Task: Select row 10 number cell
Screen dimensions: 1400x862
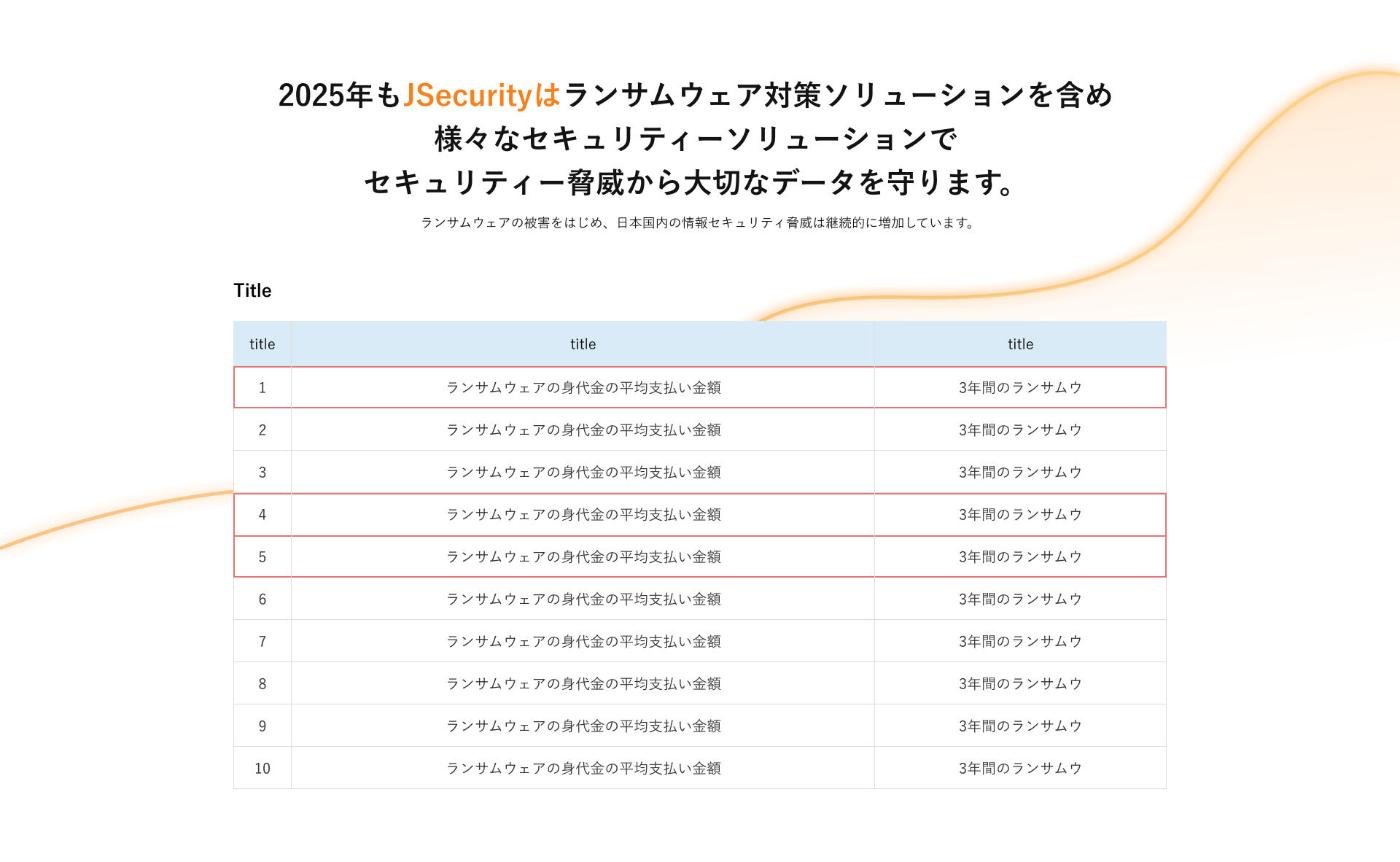Action: pos(262,768)
